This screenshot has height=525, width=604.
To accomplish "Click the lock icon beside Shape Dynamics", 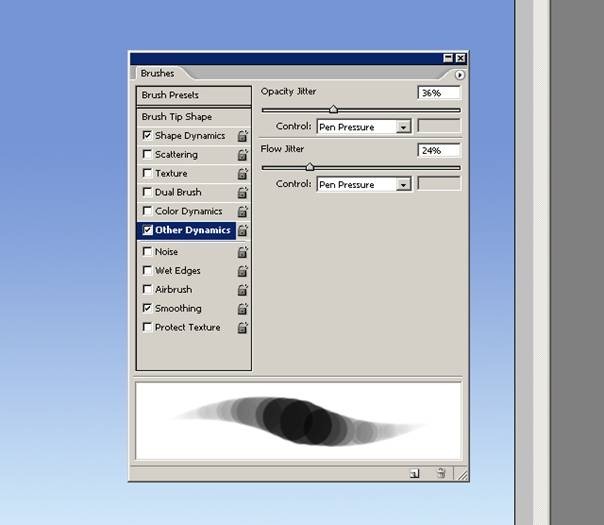I will point(242,136).
